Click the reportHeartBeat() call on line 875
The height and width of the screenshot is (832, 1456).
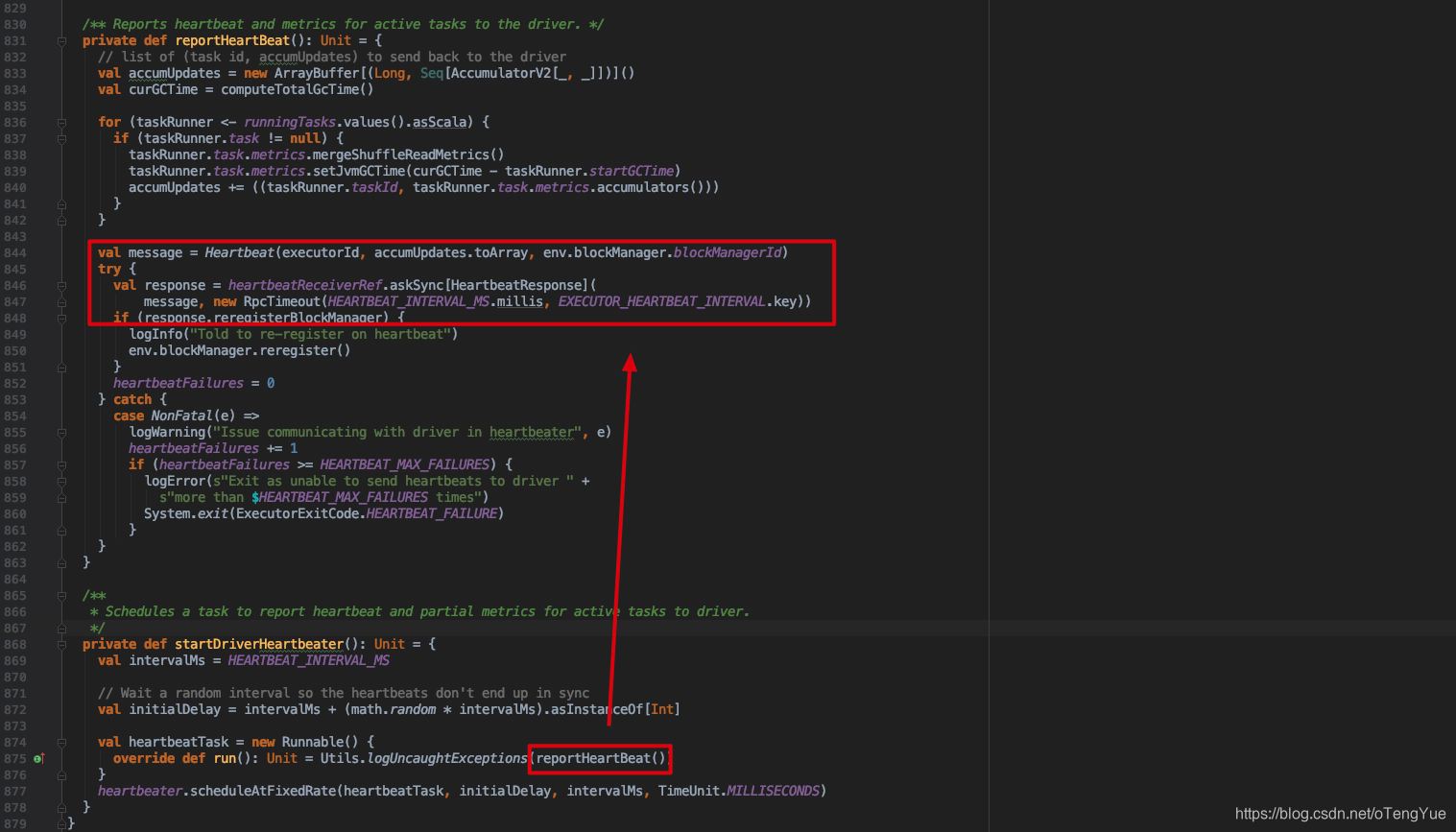601,758
